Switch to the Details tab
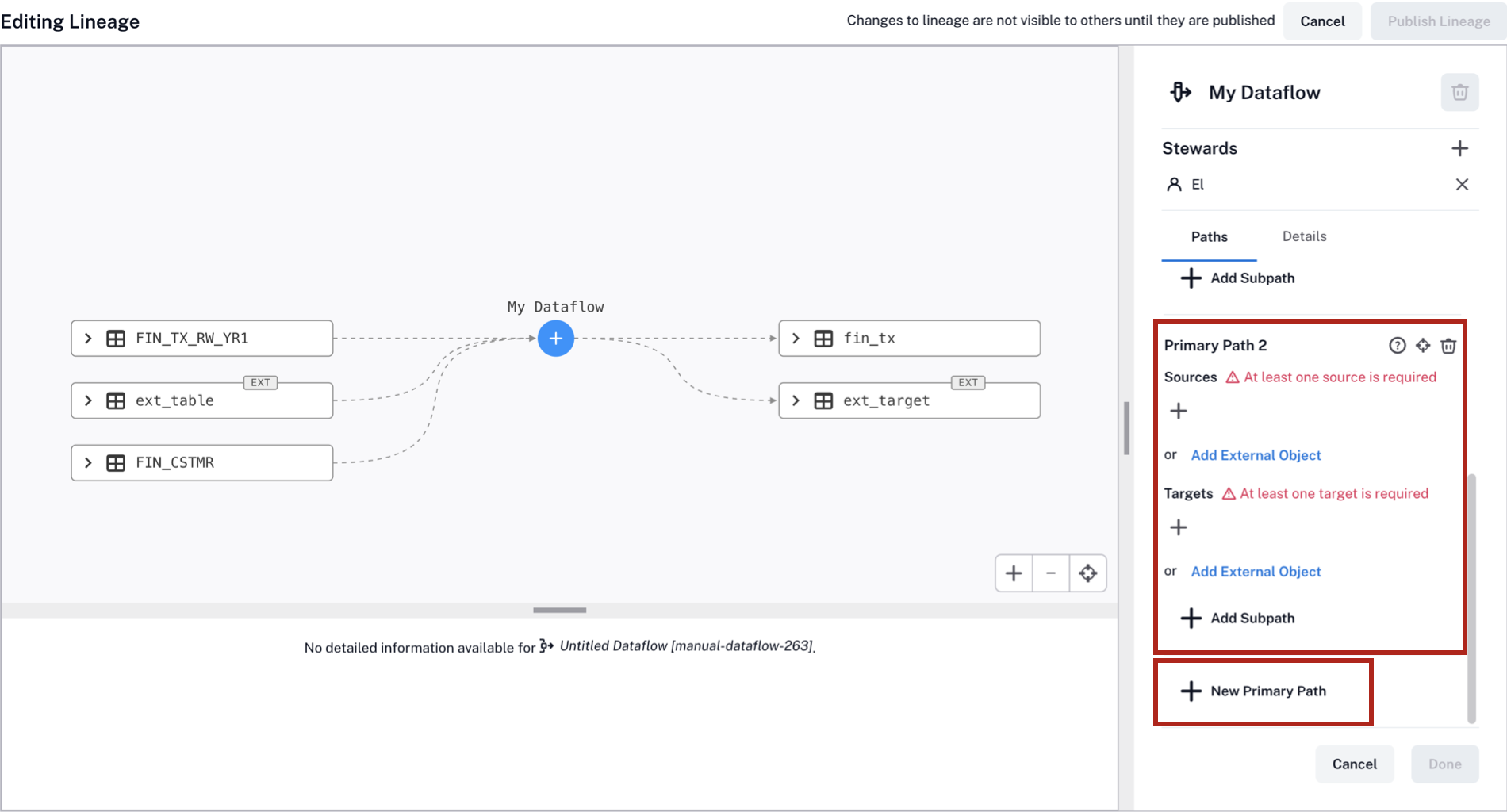1507x812 pixels. click(1304, 236)
